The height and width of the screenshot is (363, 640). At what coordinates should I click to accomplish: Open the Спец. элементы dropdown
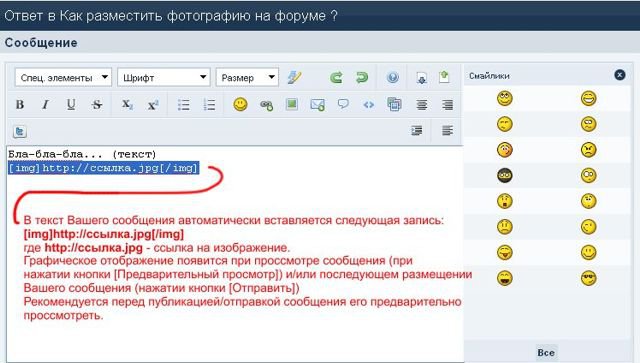tap(63, 77)
